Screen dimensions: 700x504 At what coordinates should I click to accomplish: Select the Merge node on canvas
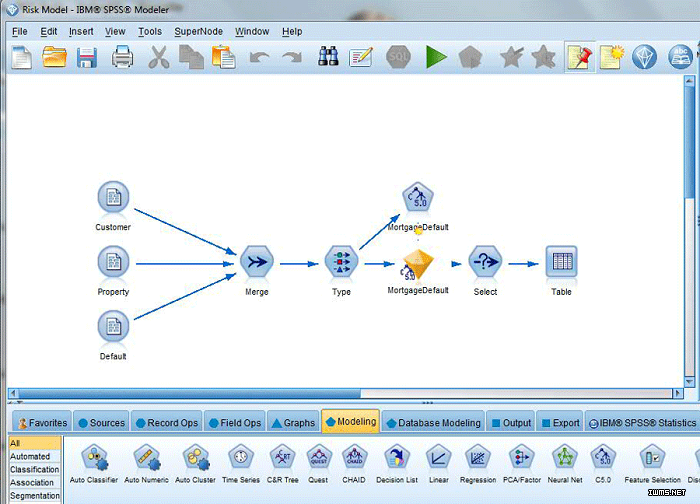257,262
